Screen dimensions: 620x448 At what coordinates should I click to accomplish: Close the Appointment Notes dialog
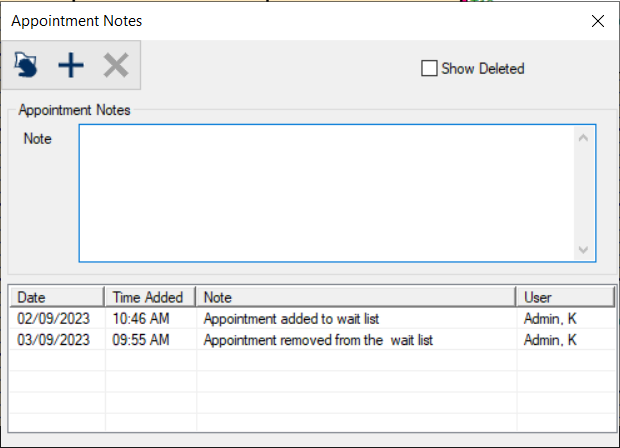tap(598, 21)
